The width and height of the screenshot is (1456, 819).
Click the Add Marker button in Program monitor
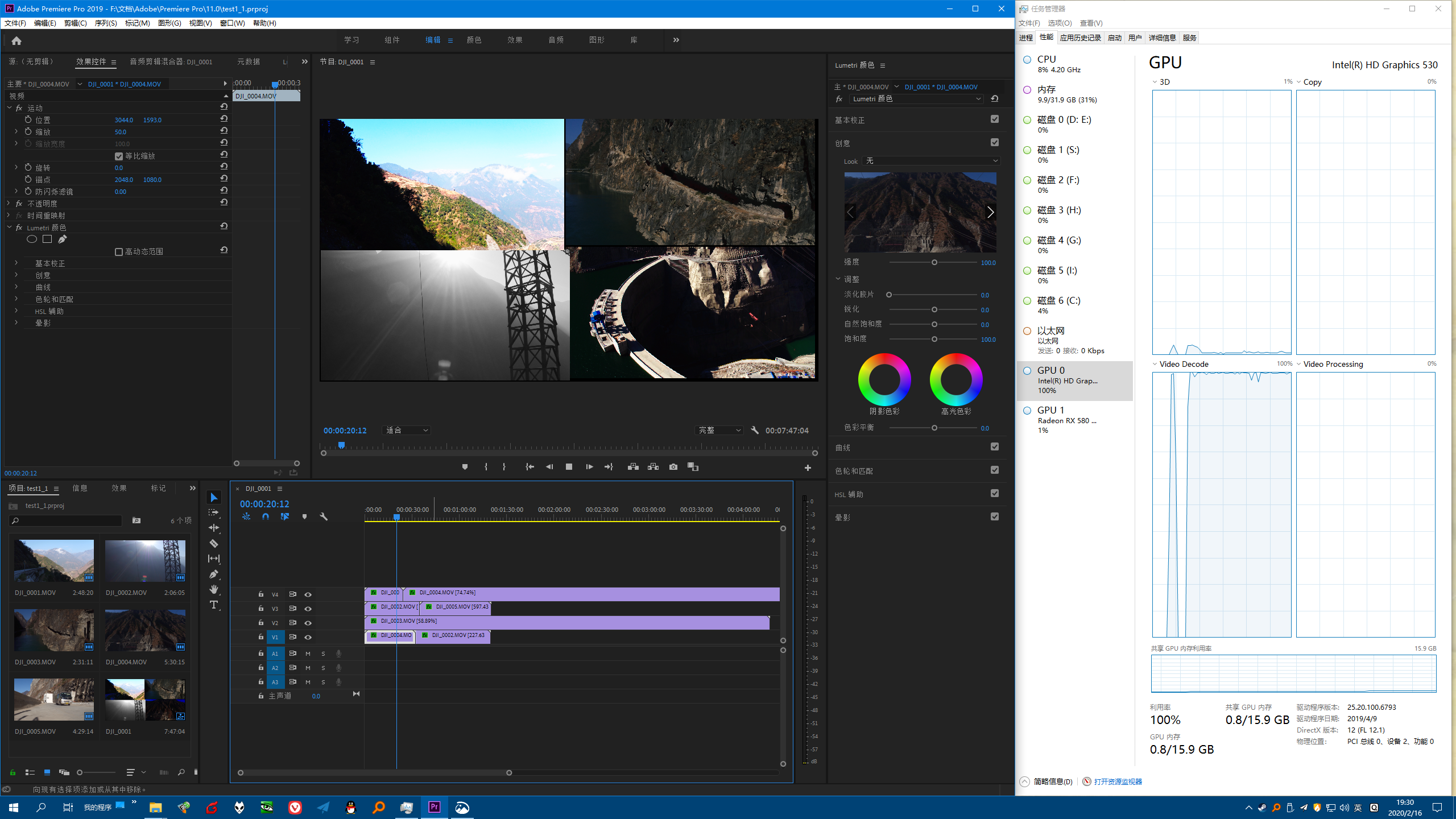465,467
